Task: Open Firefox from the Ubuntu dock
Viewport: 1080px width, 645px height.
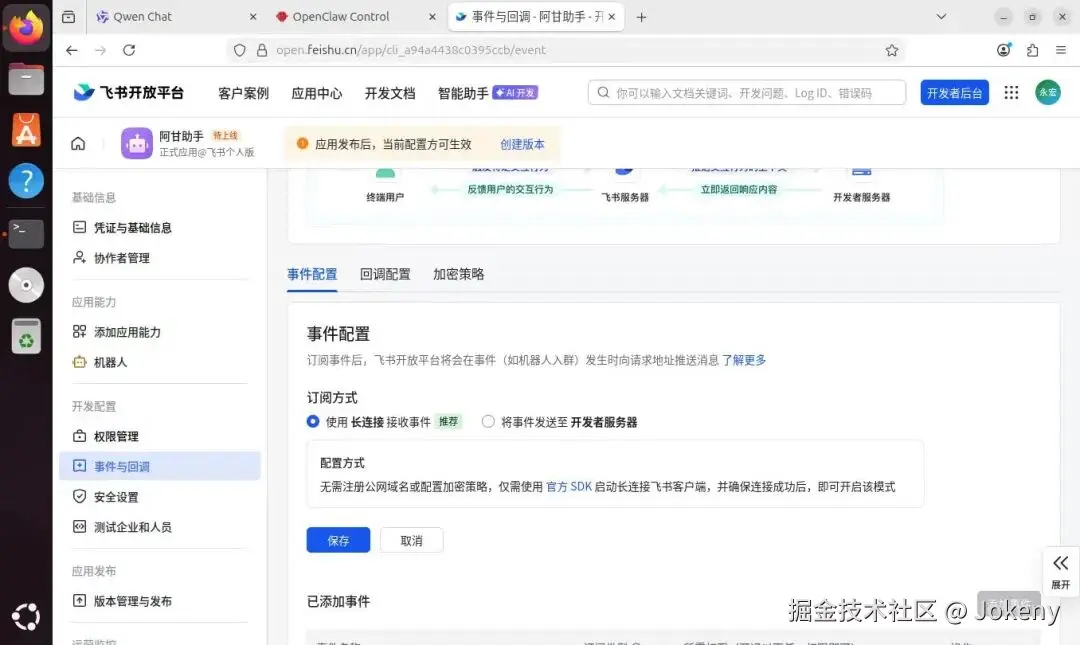Action: (26, 28)
